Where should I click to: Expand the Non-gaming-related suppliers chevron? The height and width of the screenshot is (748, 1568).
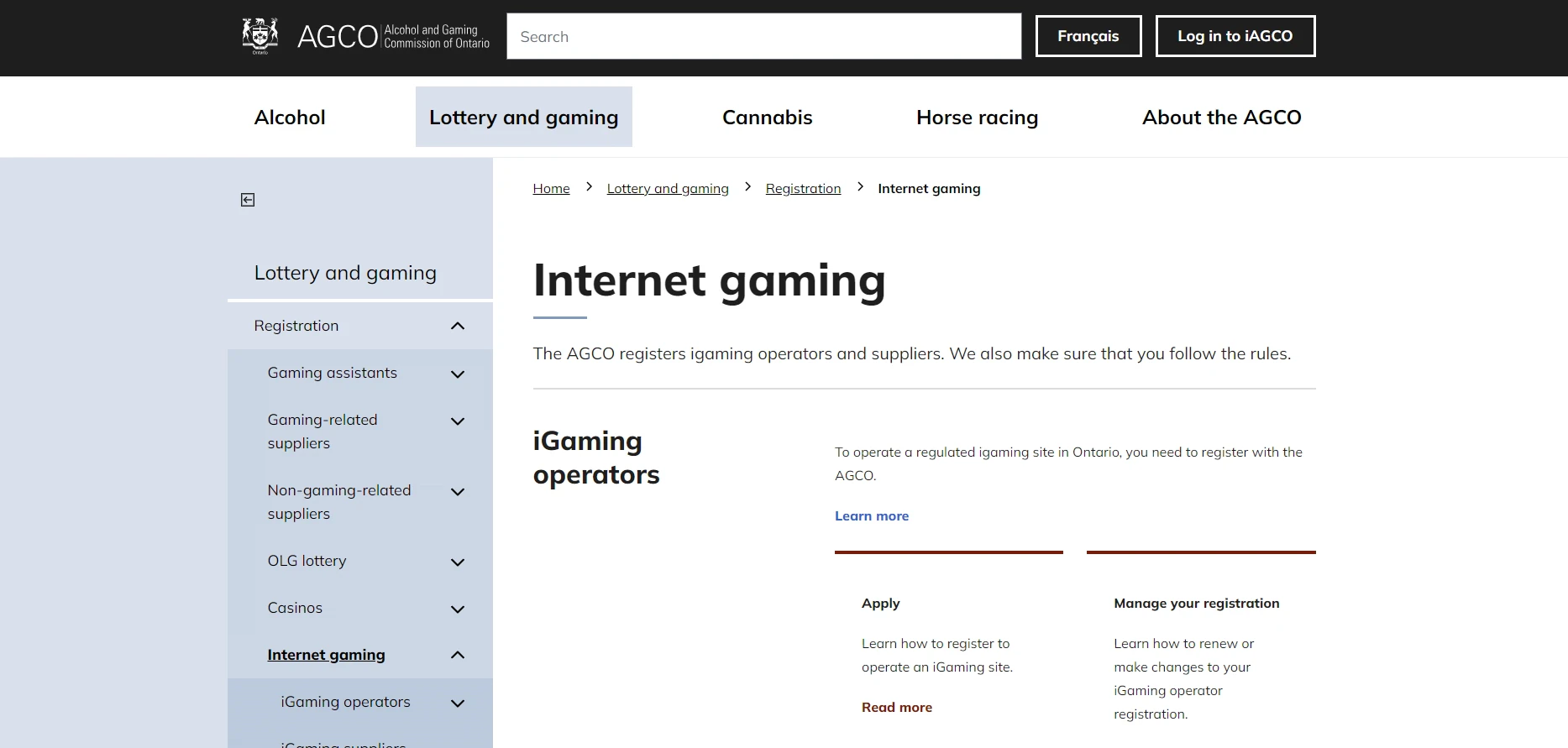(458, 491)
